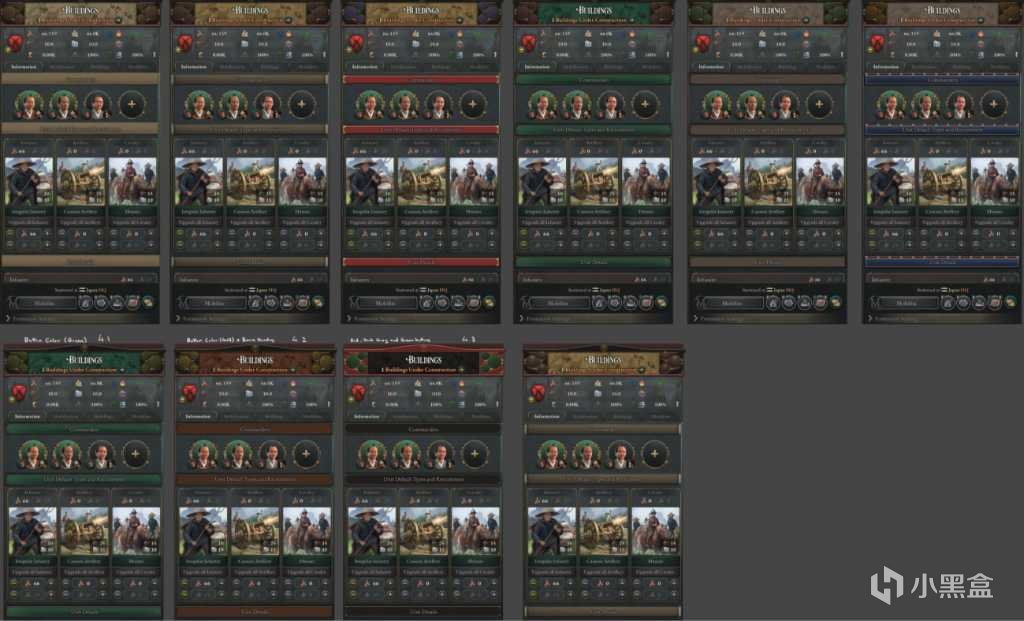This screenshot has width=1024, height=621.
Task: Add a commander via plus circle in red-bar panel
Action: 472,104
